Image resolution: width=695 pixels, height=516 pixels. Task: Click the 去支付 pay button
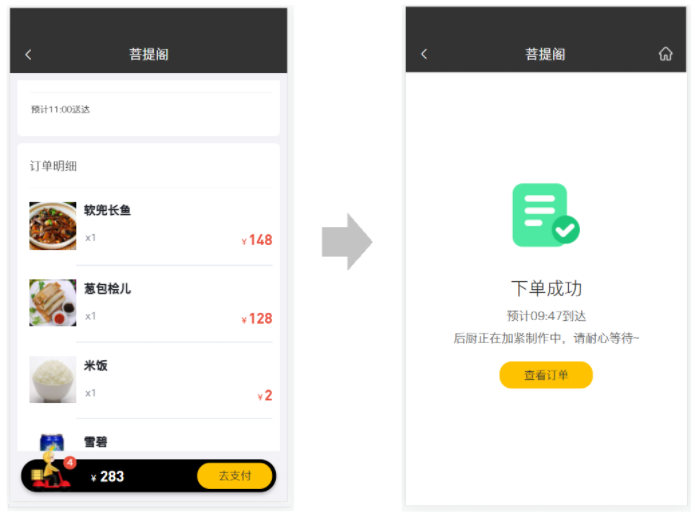point(234,476)
